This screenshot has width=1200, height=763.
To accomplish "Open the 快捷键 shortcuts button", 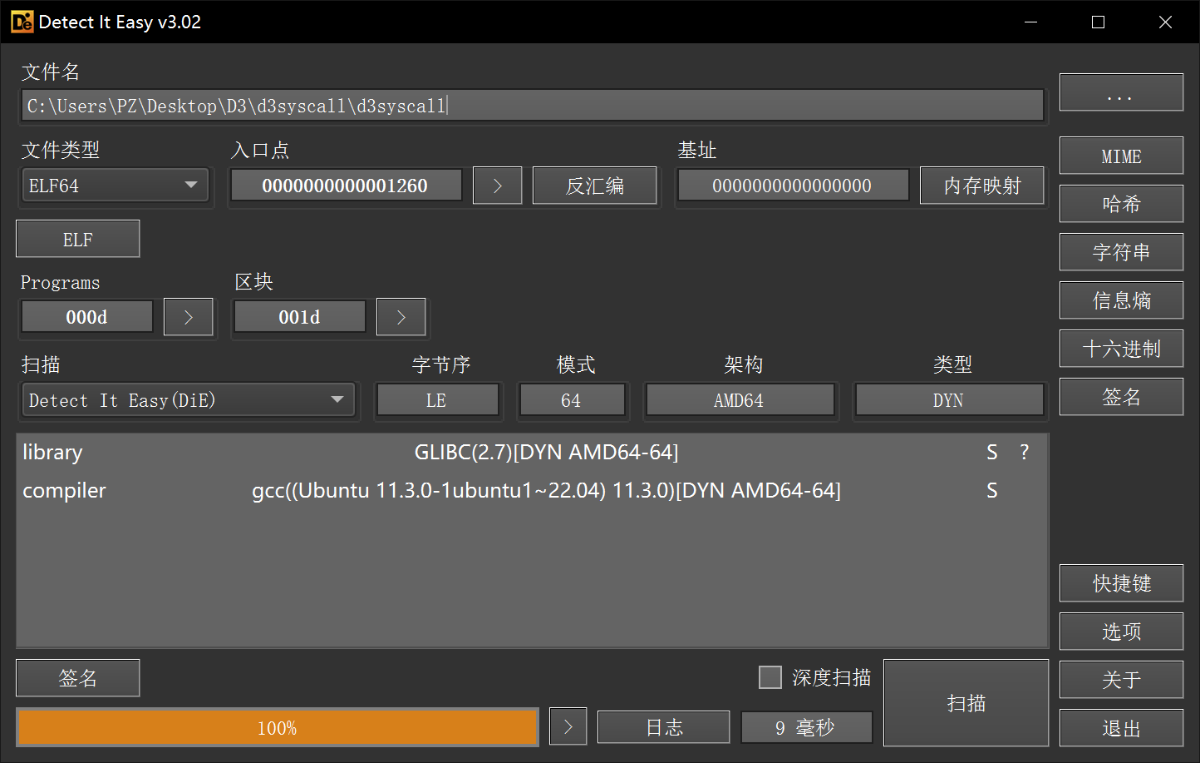I will 1121,583.
